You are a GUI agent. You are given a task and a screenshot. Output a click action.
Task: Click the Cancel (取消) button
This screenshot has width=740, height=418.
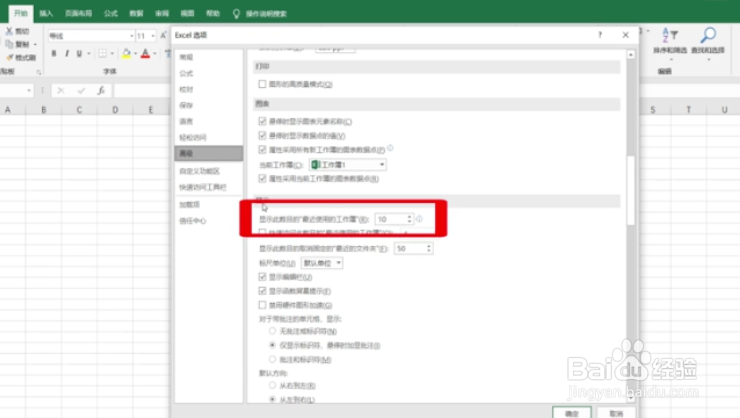point(616,413)
